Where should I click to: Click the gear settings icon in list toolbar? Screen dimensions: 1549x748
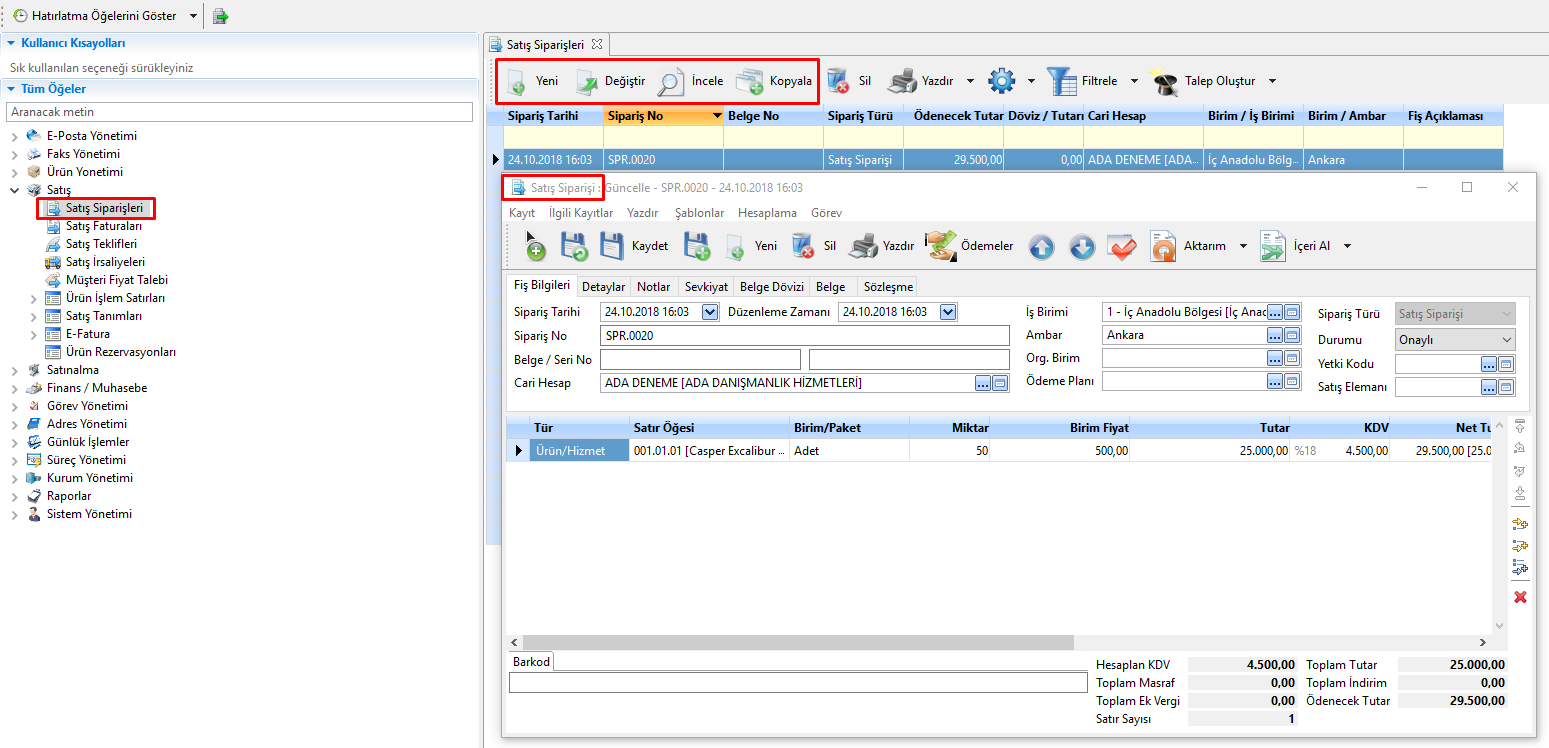click(x=1001, y=81)
